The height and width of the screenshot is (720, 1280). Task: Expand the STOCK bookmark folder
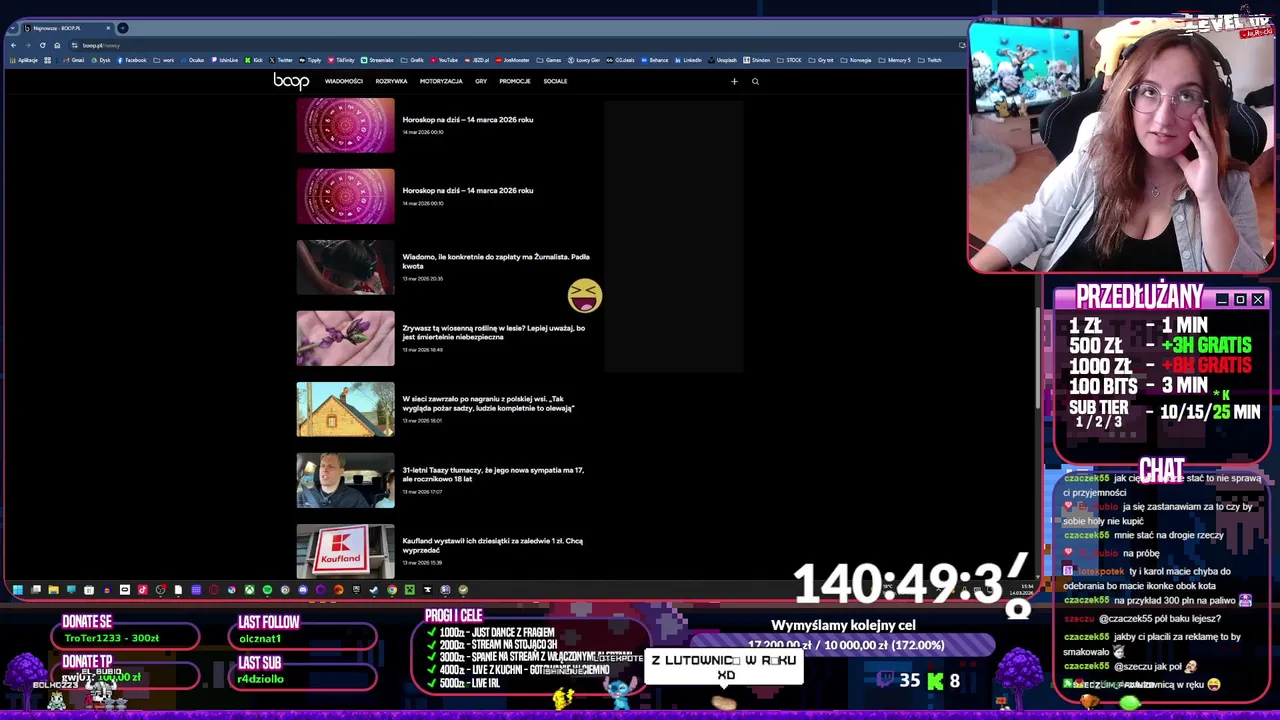pos(789,60)
